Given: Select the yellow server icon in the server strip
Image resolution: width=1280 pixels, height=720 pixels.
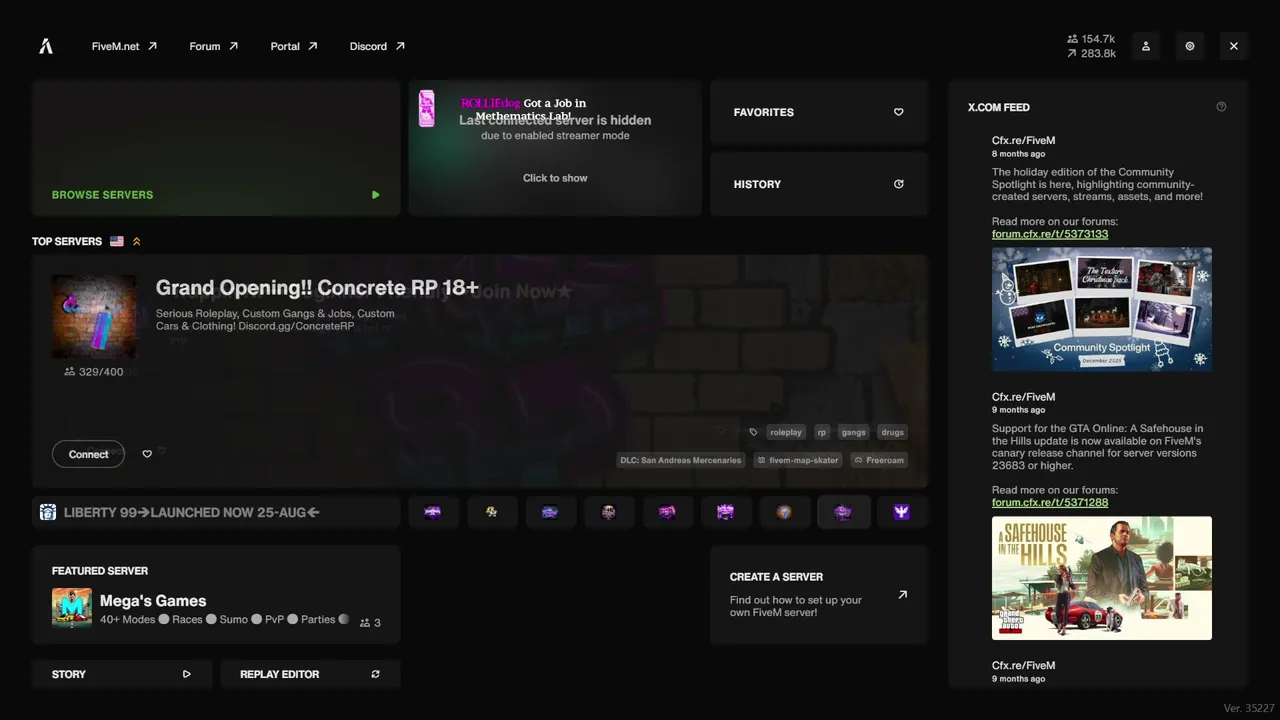Looking at the screenshot, I should tap(492, 512).
